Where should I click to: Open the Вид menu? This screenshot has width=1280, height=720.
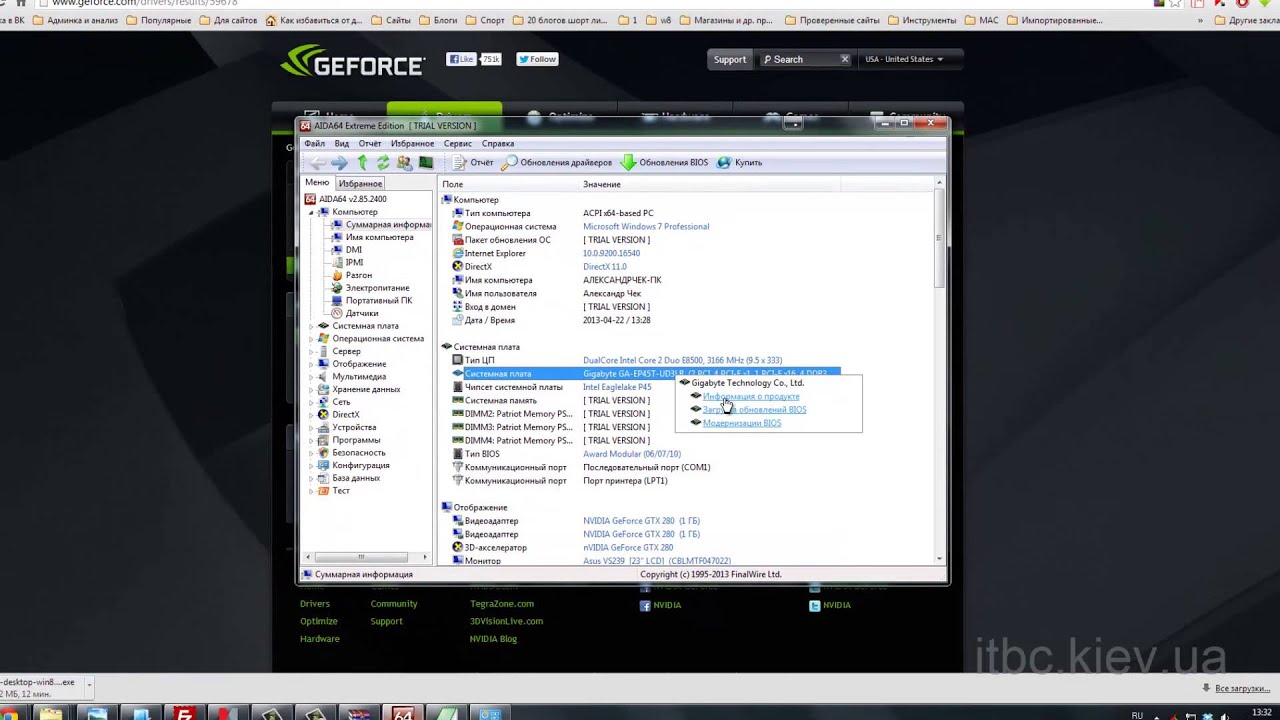342,143
